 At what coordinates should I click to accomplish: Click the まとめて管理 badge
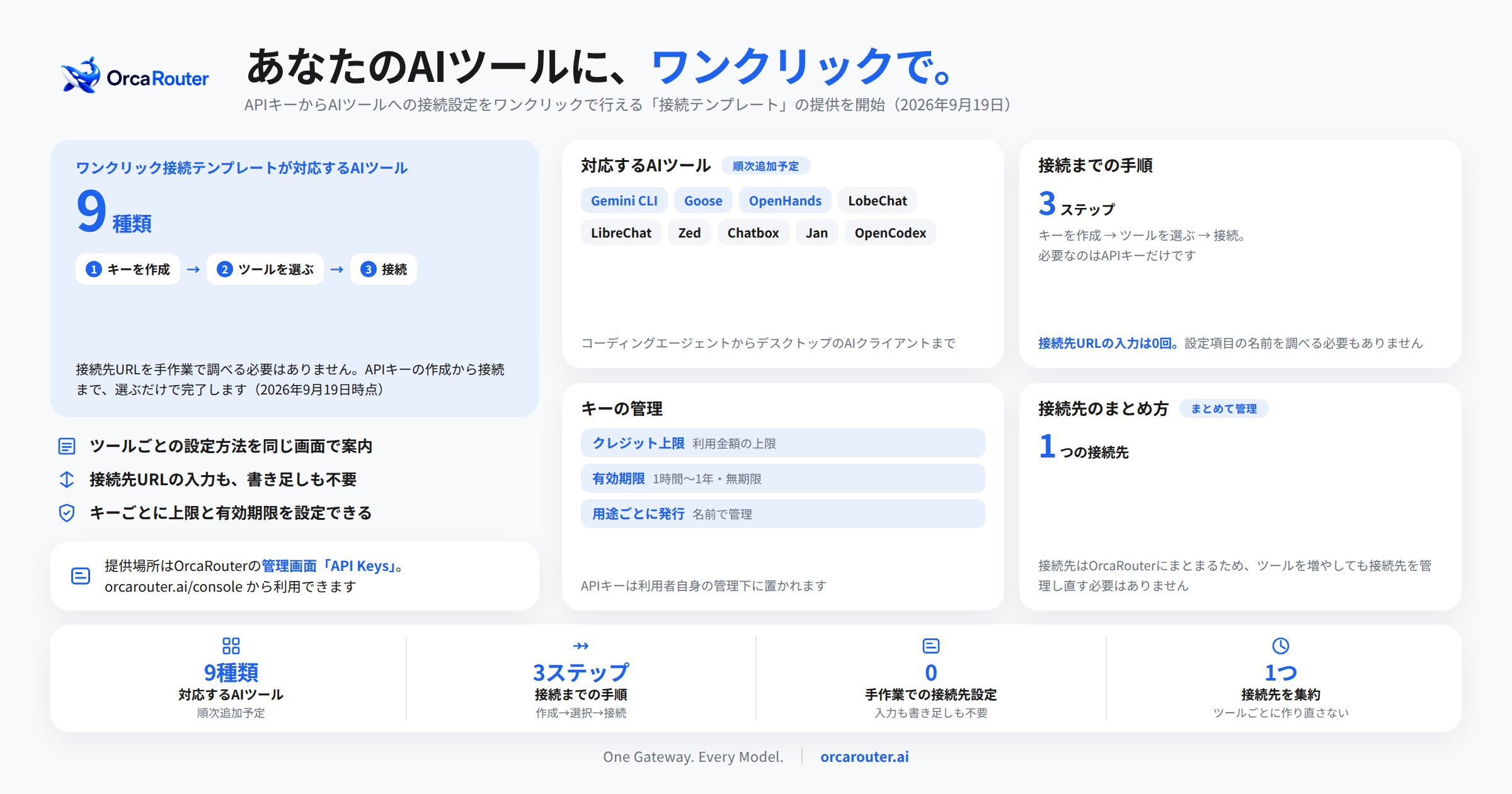(1223, 409)
